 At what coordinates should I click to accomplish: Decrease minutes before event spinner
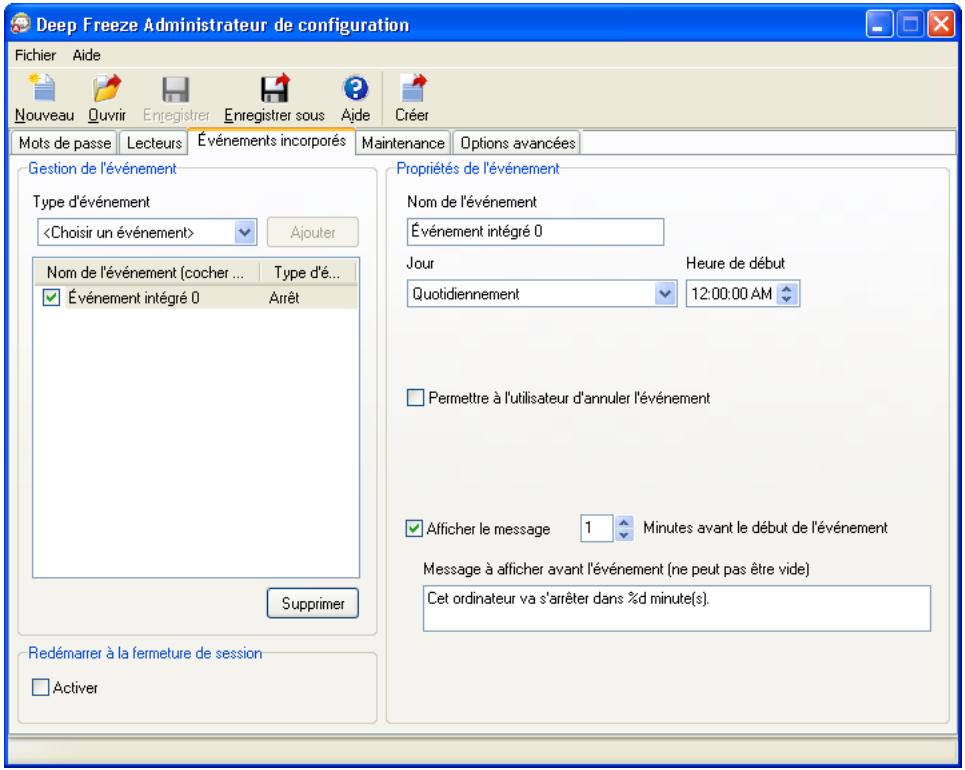click(623, 534)
